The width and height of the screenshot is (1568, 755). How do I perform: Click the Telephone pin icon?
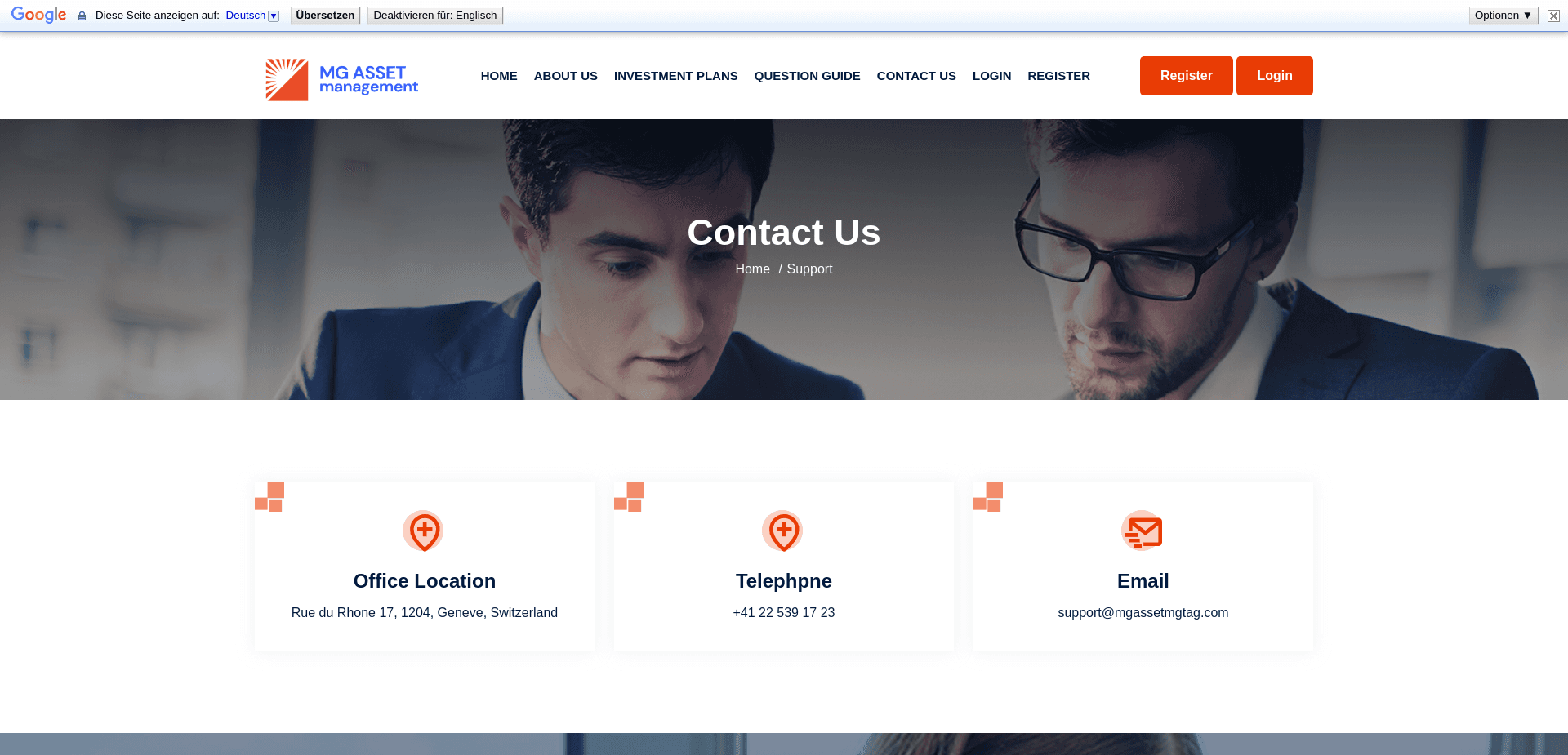point(782,531)
